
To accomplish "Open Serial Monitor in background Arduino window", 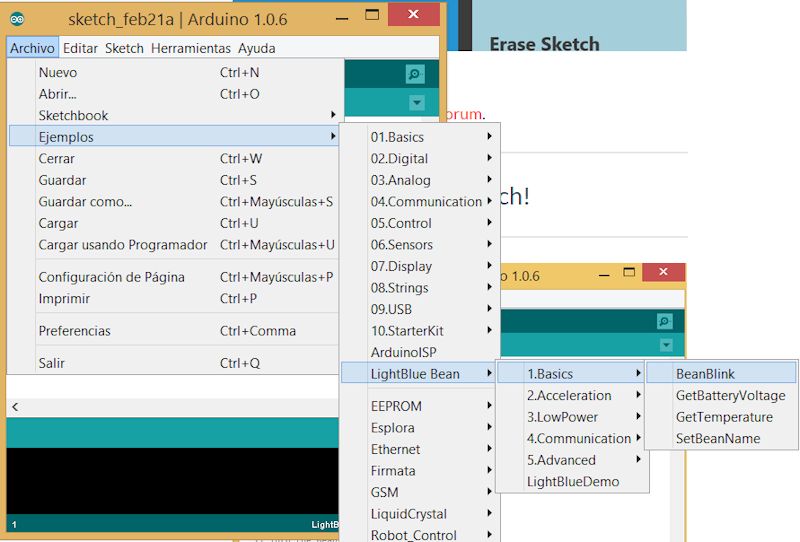I will [x=664, y=321].
